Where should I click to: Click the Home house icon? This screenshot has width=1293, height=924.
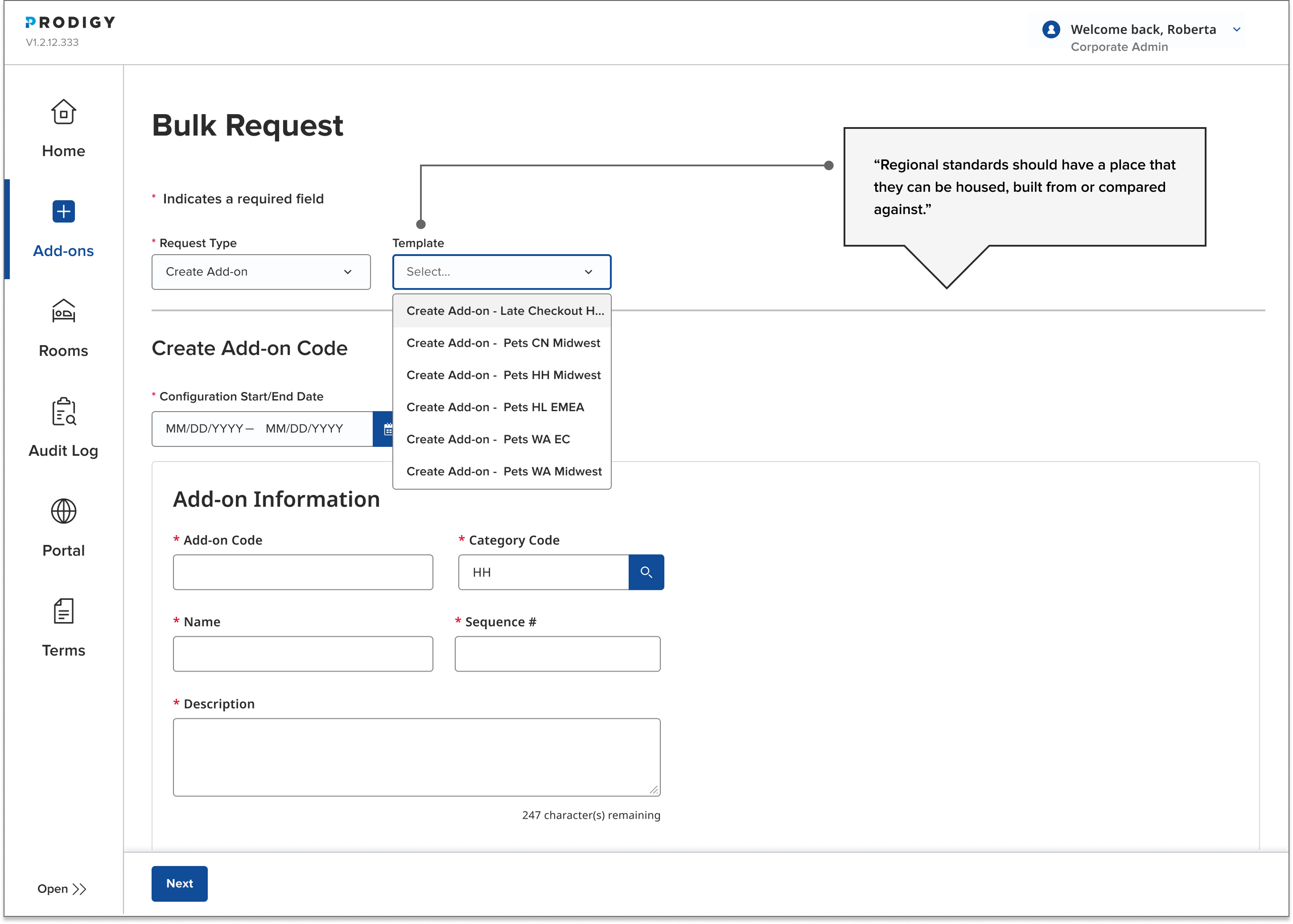[x=63, y=112]
